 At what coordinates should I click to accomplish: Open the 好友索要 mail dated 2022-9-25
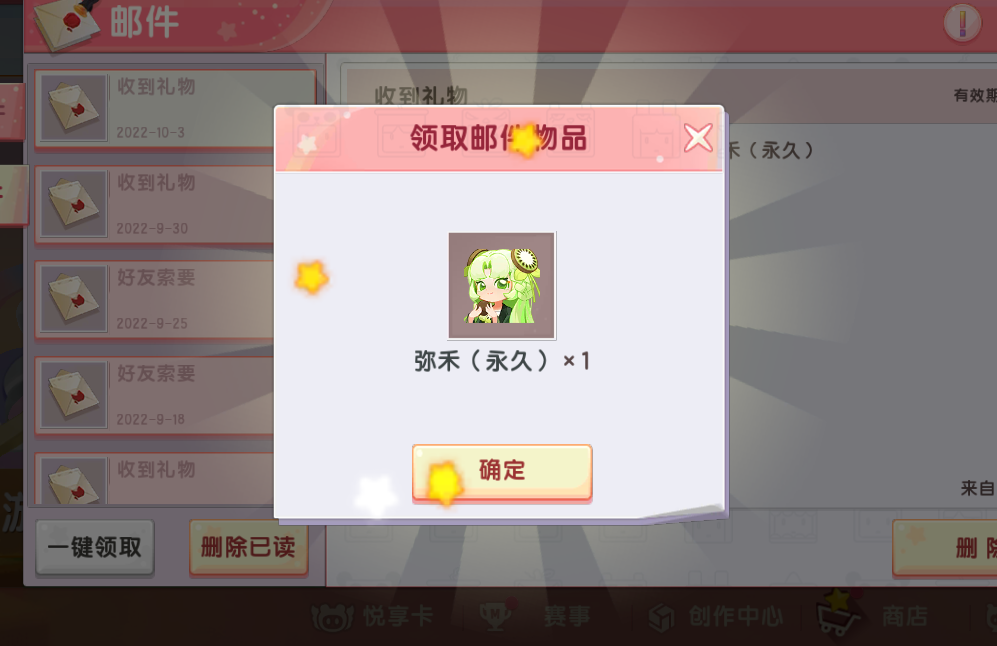tap(156, 300)
